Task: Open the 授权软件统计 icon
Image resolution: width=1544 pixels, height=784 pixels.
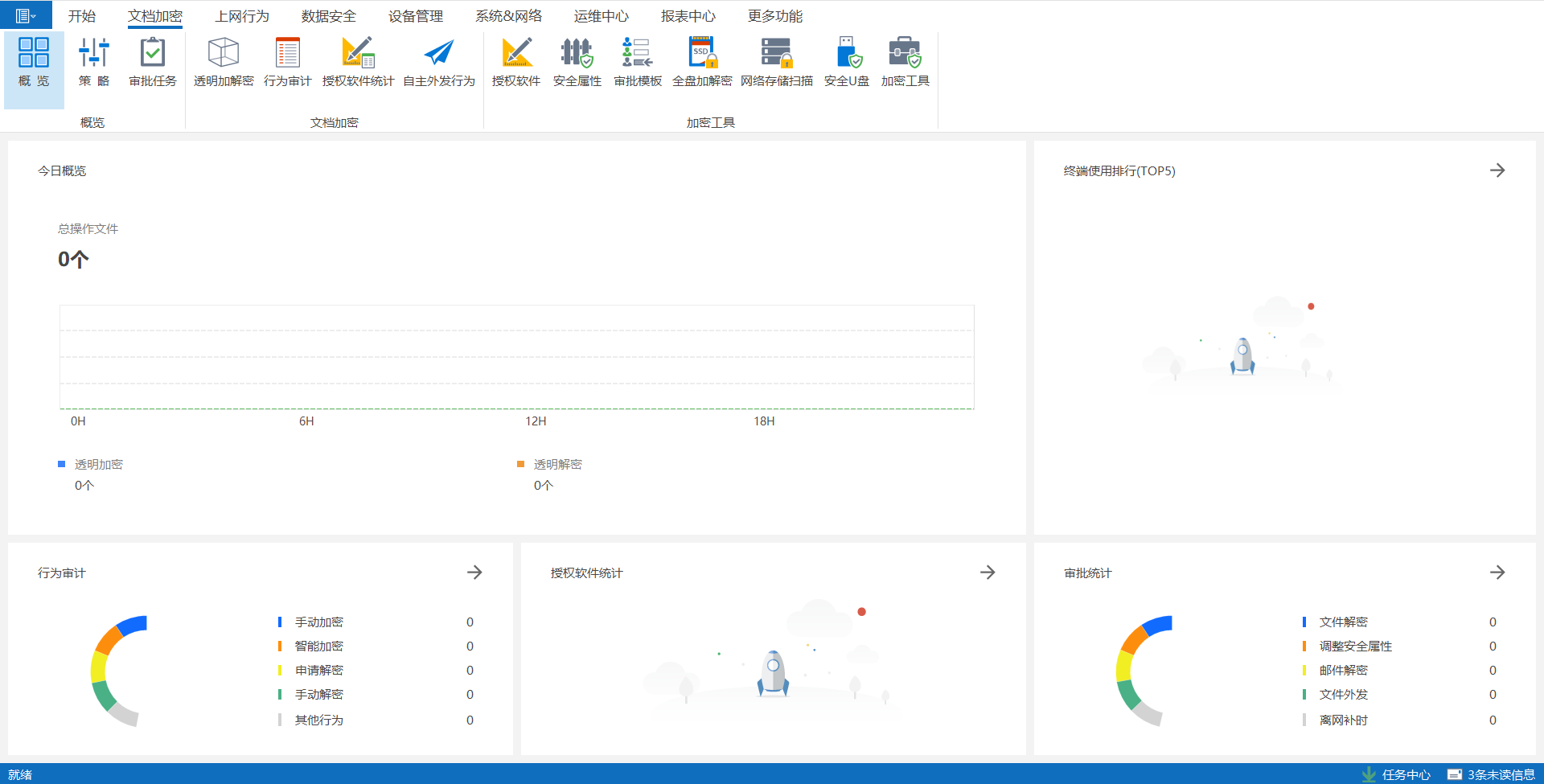Action: [x=358, y=53]
